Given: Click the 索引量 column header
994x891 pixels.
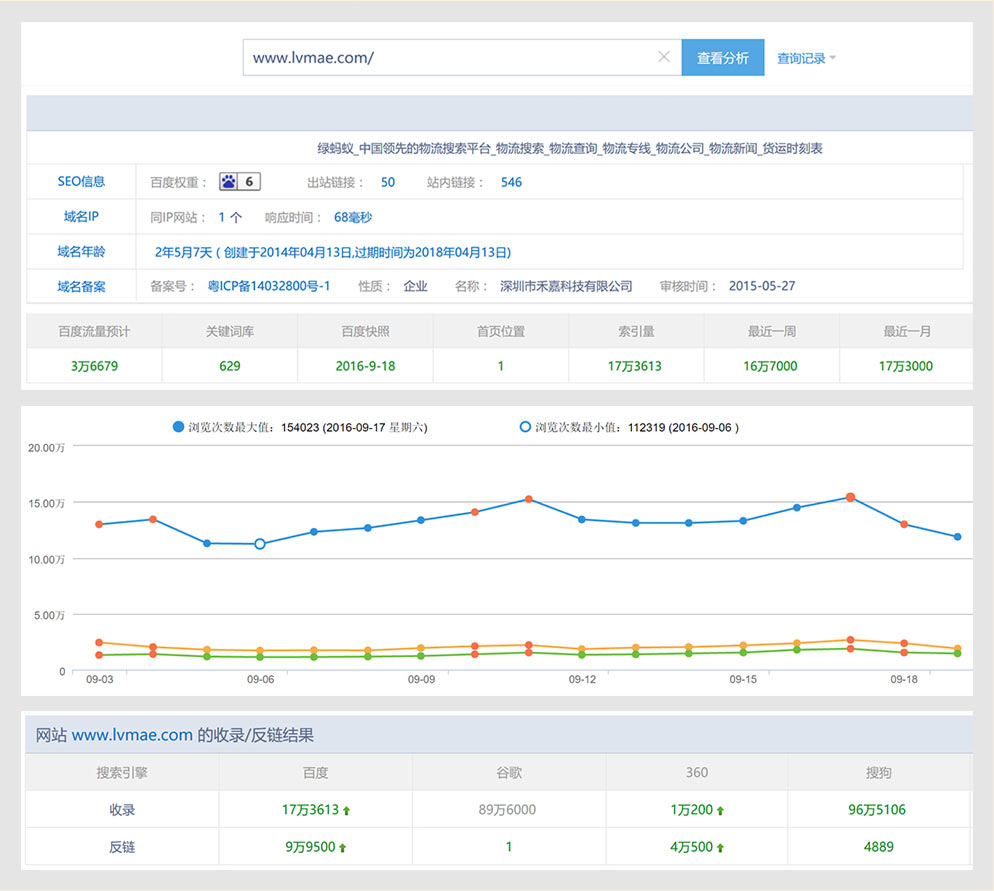Looking at the screenshot, I should [636, 331].
